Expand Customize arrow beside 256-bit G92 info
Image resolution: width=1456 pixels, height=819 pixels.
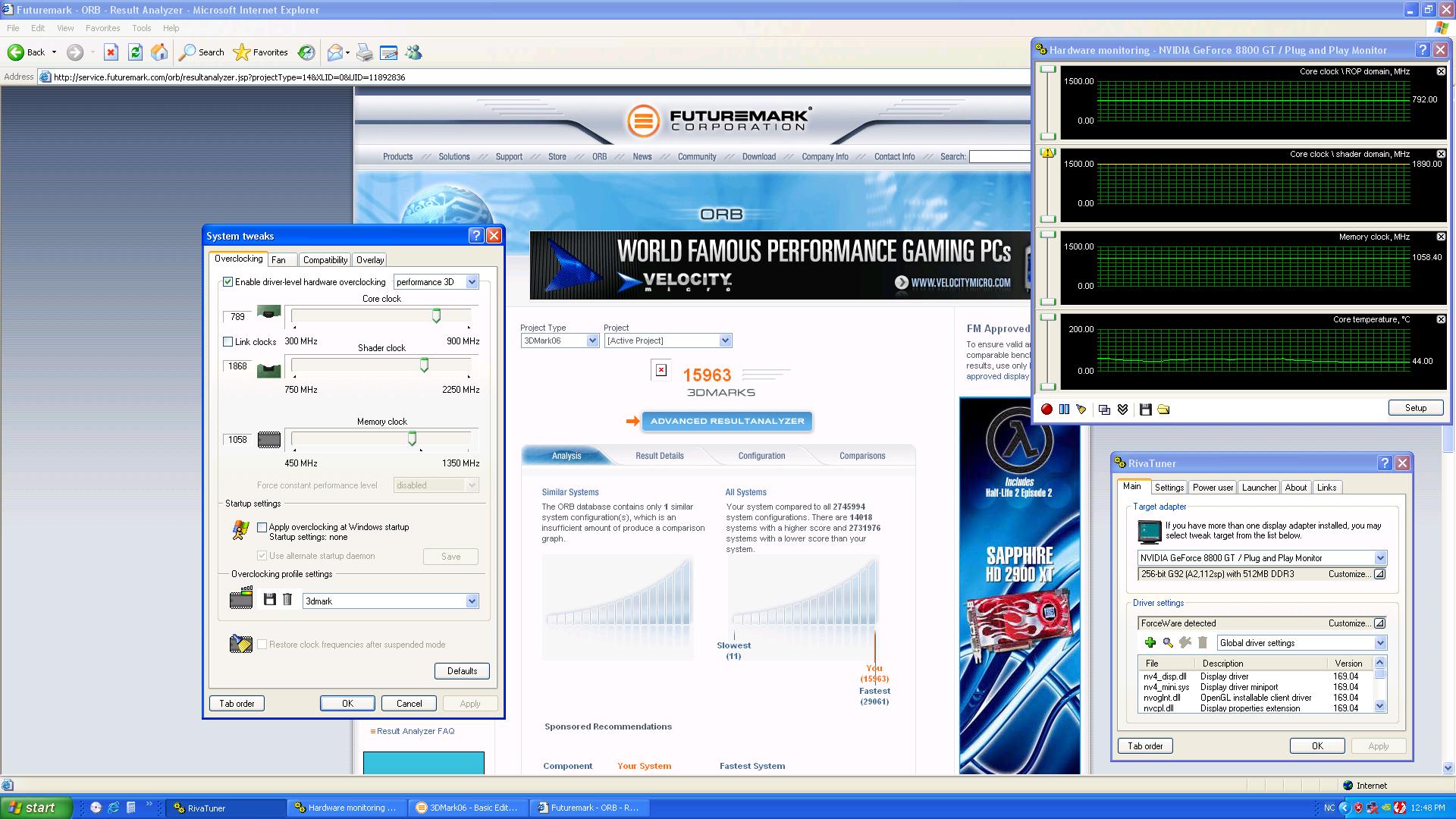click(x=1379, y=574)
